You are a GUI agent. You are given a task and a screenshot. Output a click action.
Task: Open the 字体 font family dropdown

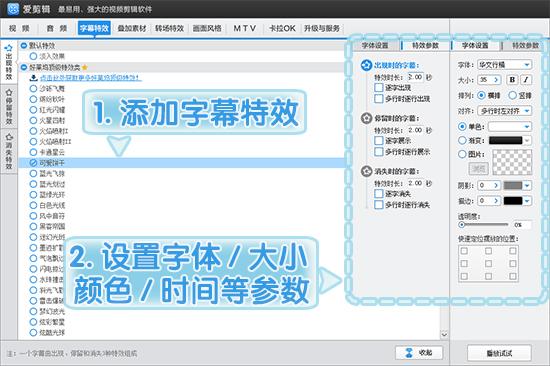504,65
